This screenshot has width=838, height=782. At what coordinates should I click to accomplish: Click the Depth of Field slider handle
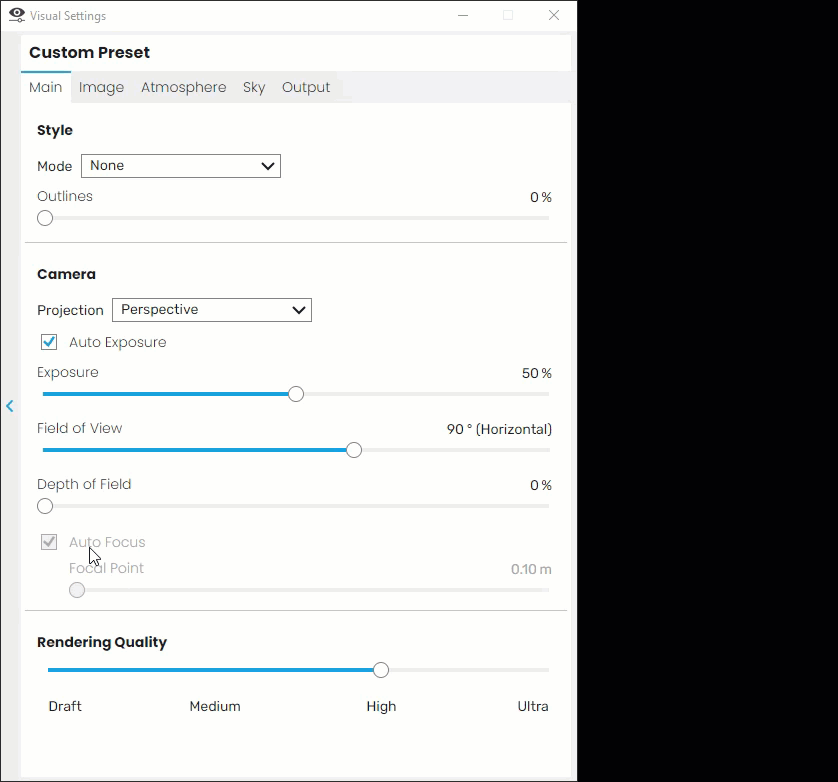(45, 506)
